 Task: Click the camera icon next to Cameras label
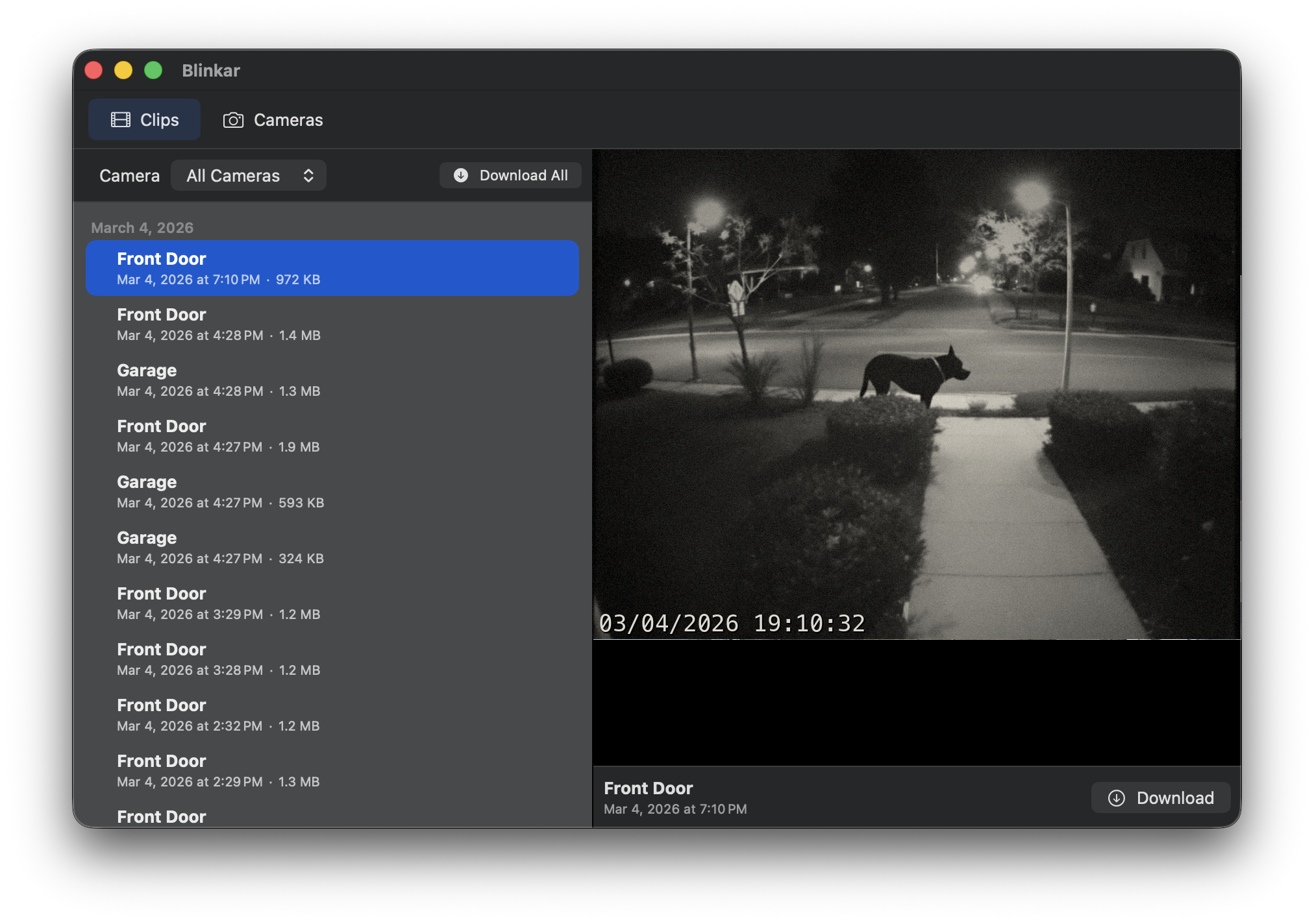pyautogui.click(x=233, y=119)
